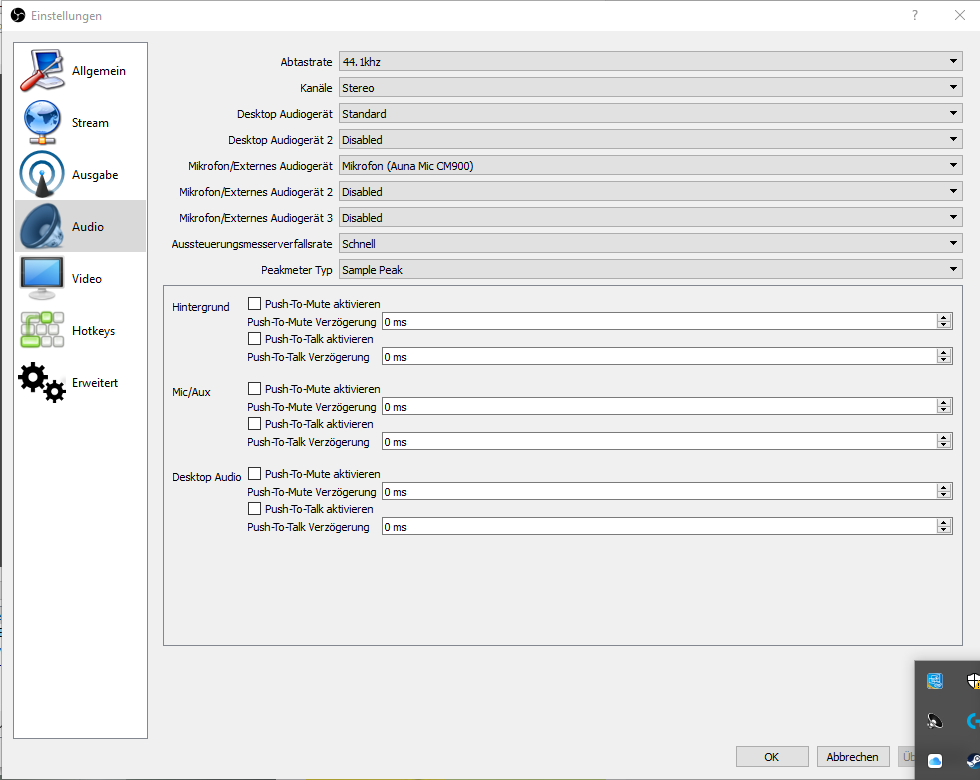The height and width of the screenshot is (780, 980).
Task: Open the Erweitert gears icon
Action: [x=42, y=382]
